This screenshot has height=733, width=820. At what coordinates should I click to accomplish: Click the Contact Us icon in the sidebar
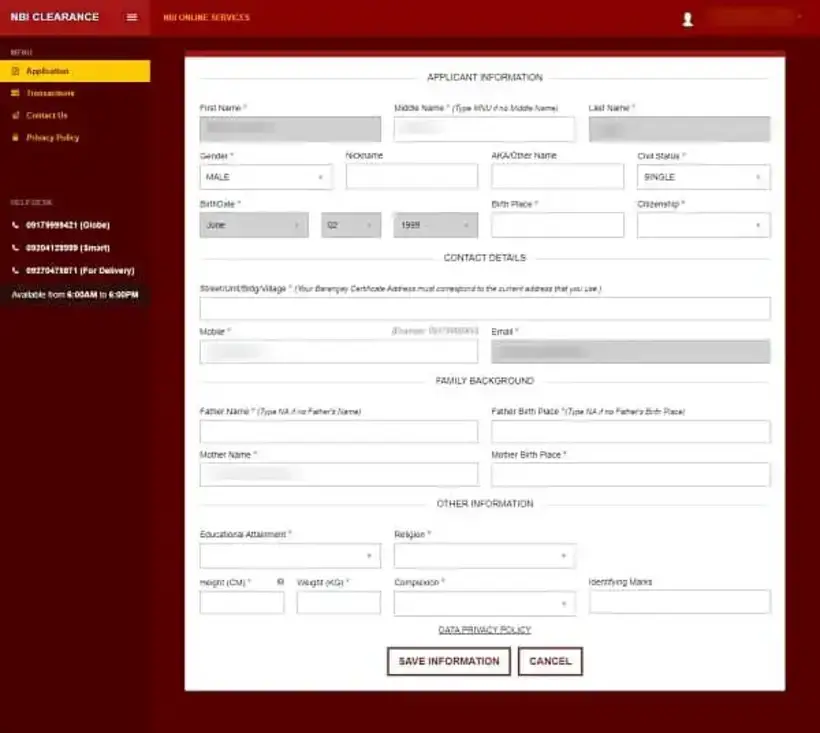(x=14, y=114)
